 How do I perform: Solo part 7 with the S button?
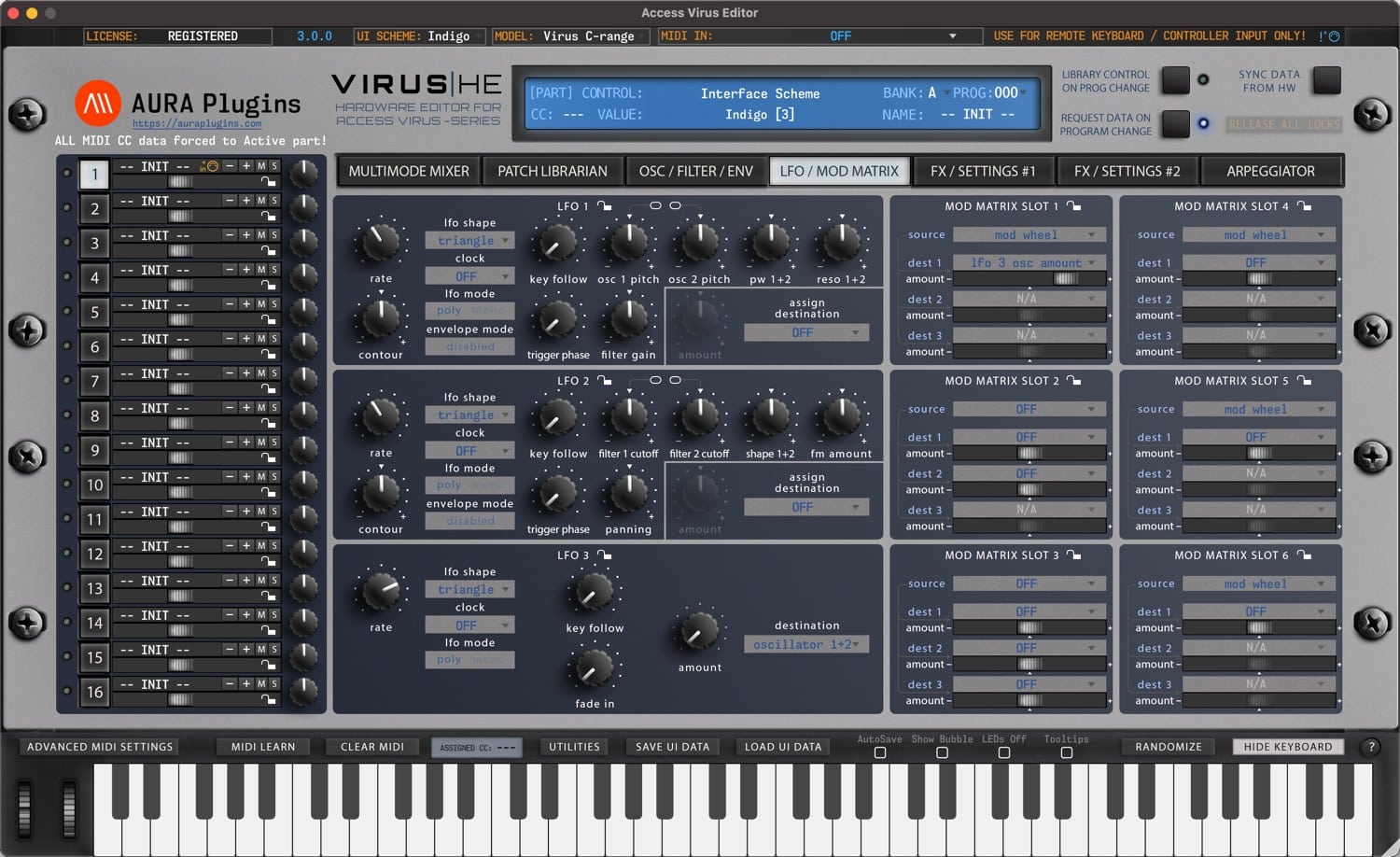pos(274,373)
